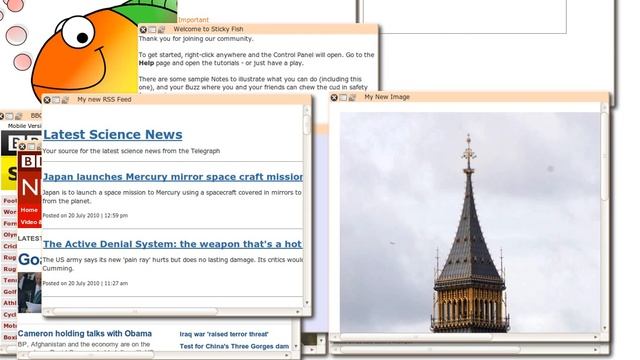Click 'Posted on 20 July 2010 | 11:27 am' text
The width and height of the screenshot is (640, 360).
tap(85, 283)
